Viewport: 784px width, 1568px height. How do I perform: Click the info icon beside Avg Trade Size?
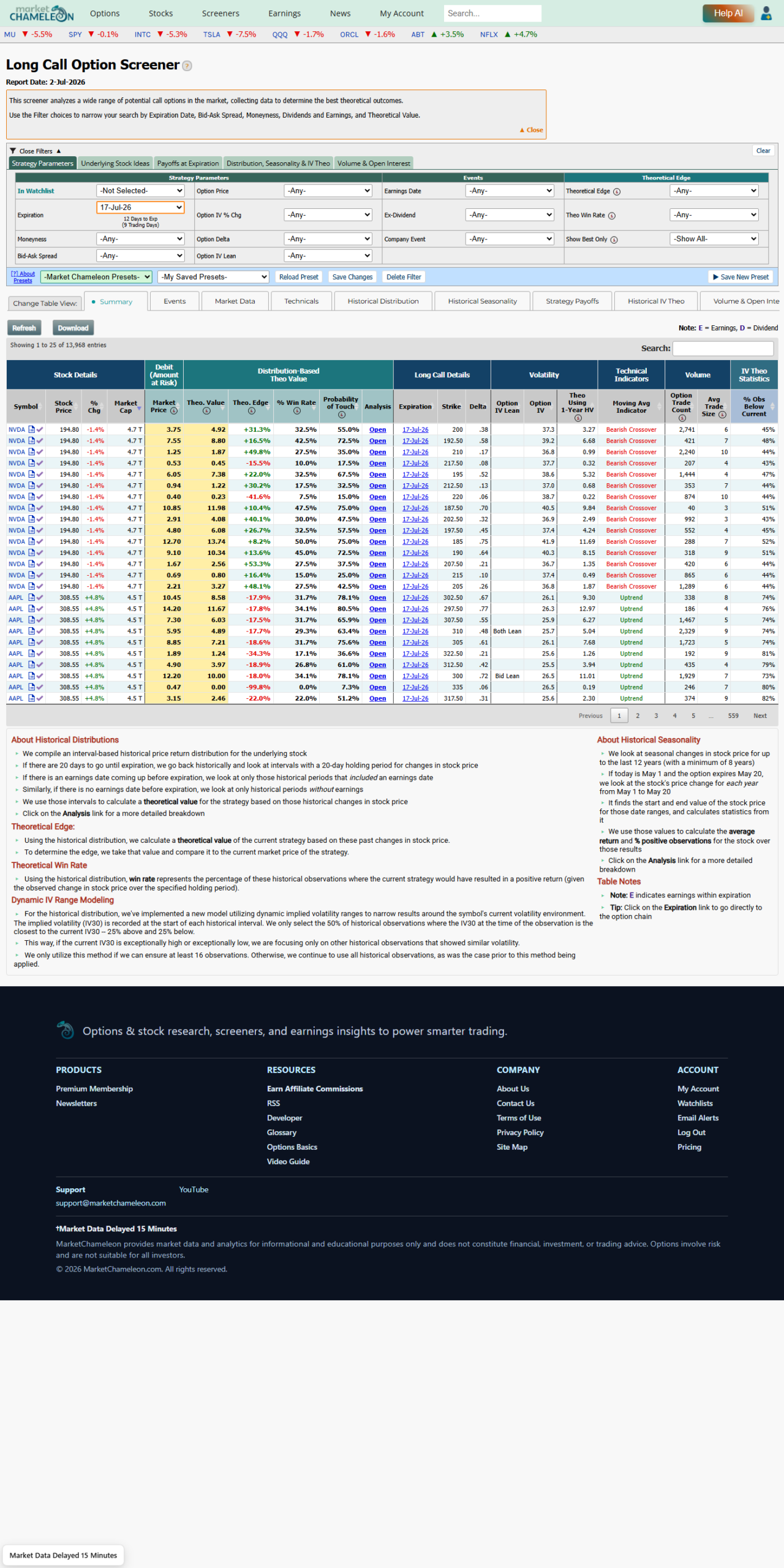click(722, 415)
